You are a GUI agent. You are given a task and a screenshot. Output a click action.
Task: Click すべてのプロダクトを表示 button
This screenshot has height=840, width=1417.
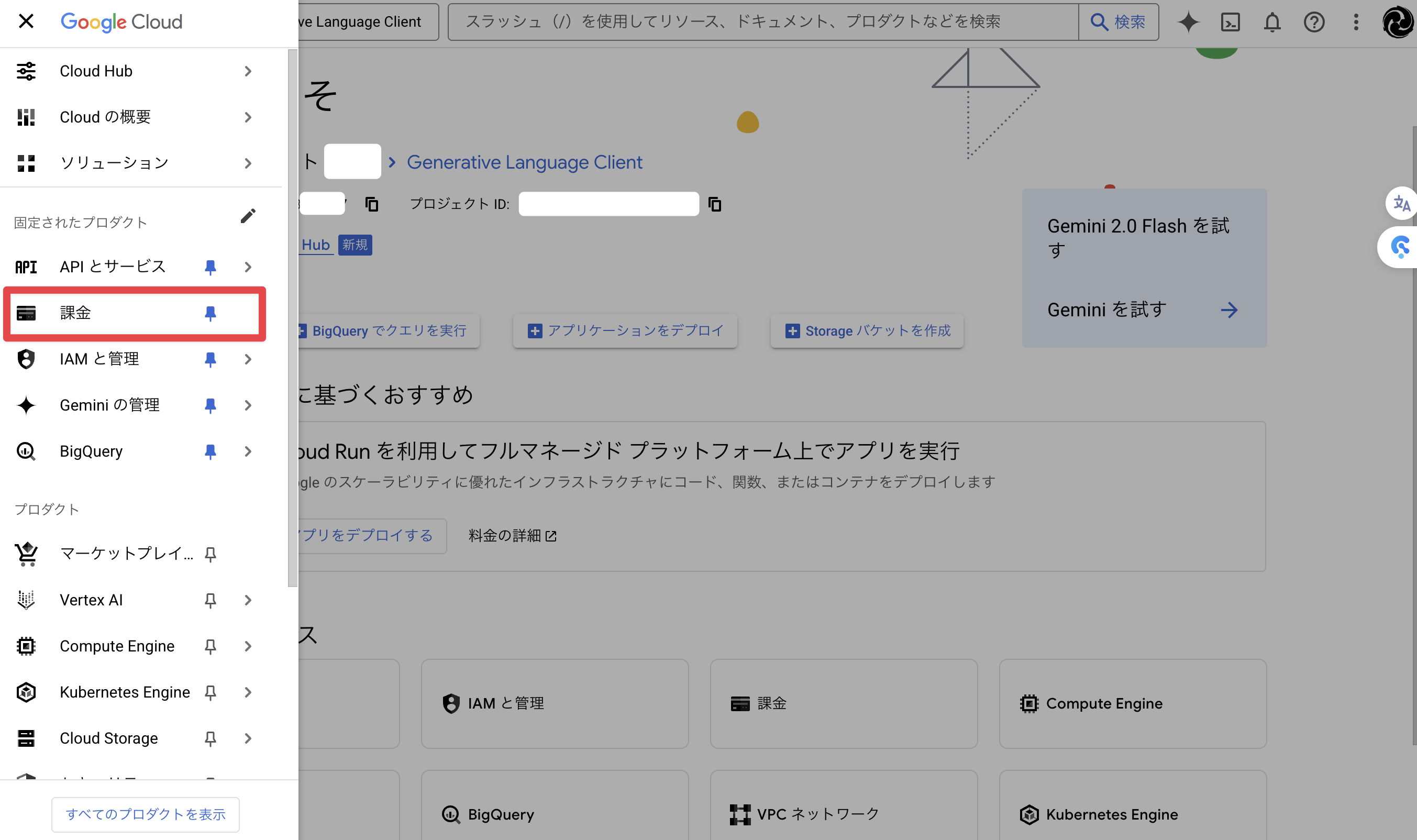[146, 814]
